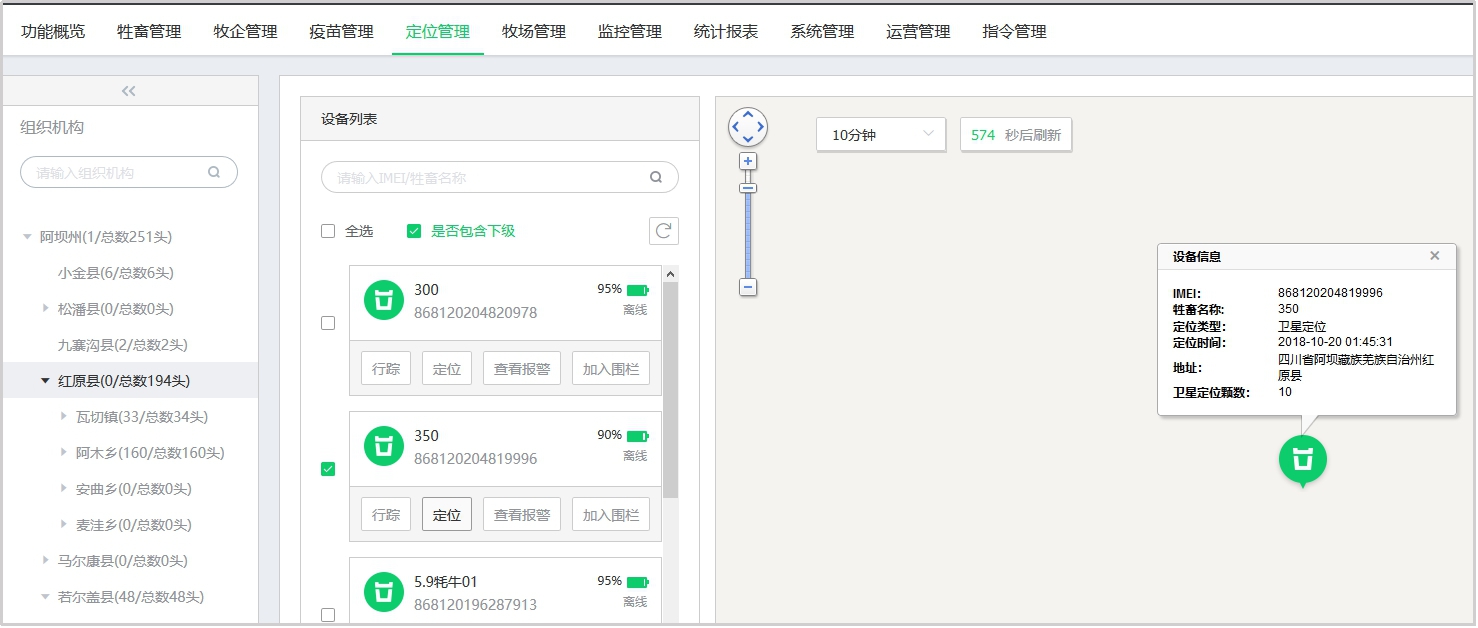1478x628 pixels.
Task: Collapse the 阿坝州 tree node
Action: pyautogui.click(x=27, y=237)
